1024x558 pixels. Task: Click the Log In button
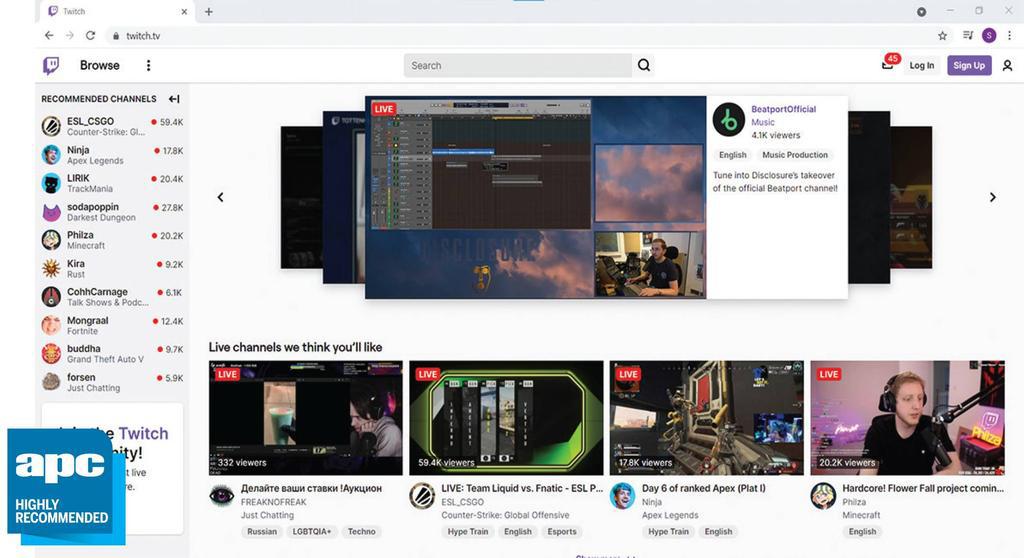[921, 65]
